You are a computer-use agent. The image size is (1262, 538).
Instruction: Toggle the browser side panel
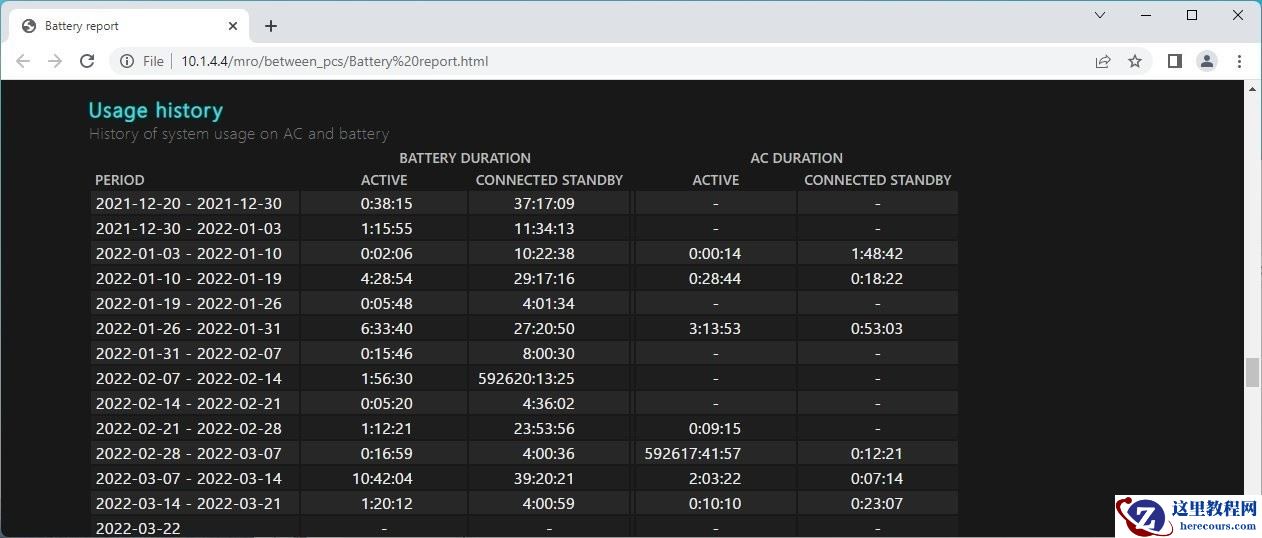pos(1175,61)
